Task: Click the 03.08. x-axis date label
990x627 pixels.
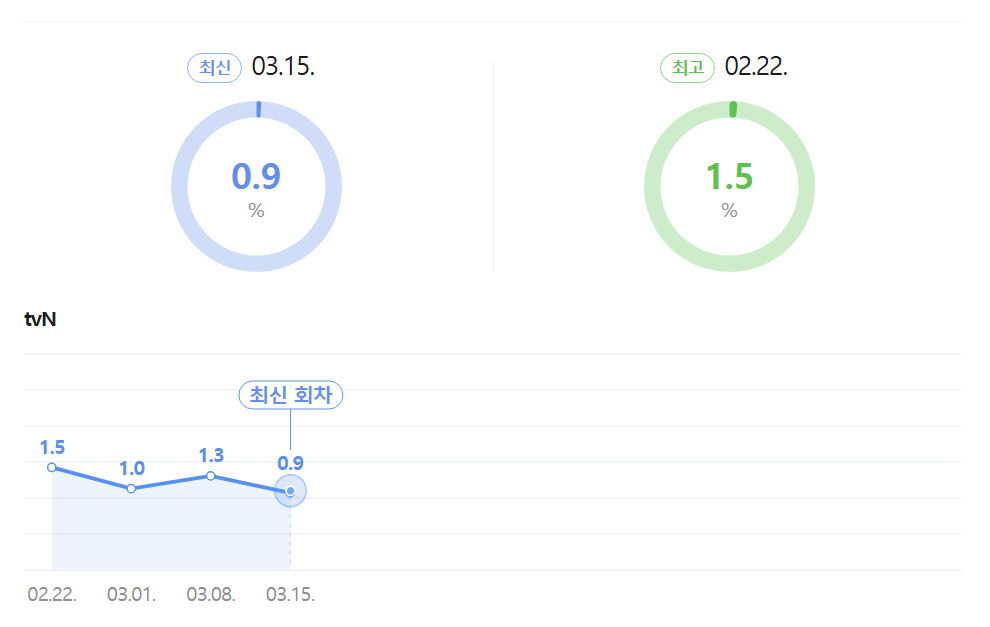Action: 211,595
